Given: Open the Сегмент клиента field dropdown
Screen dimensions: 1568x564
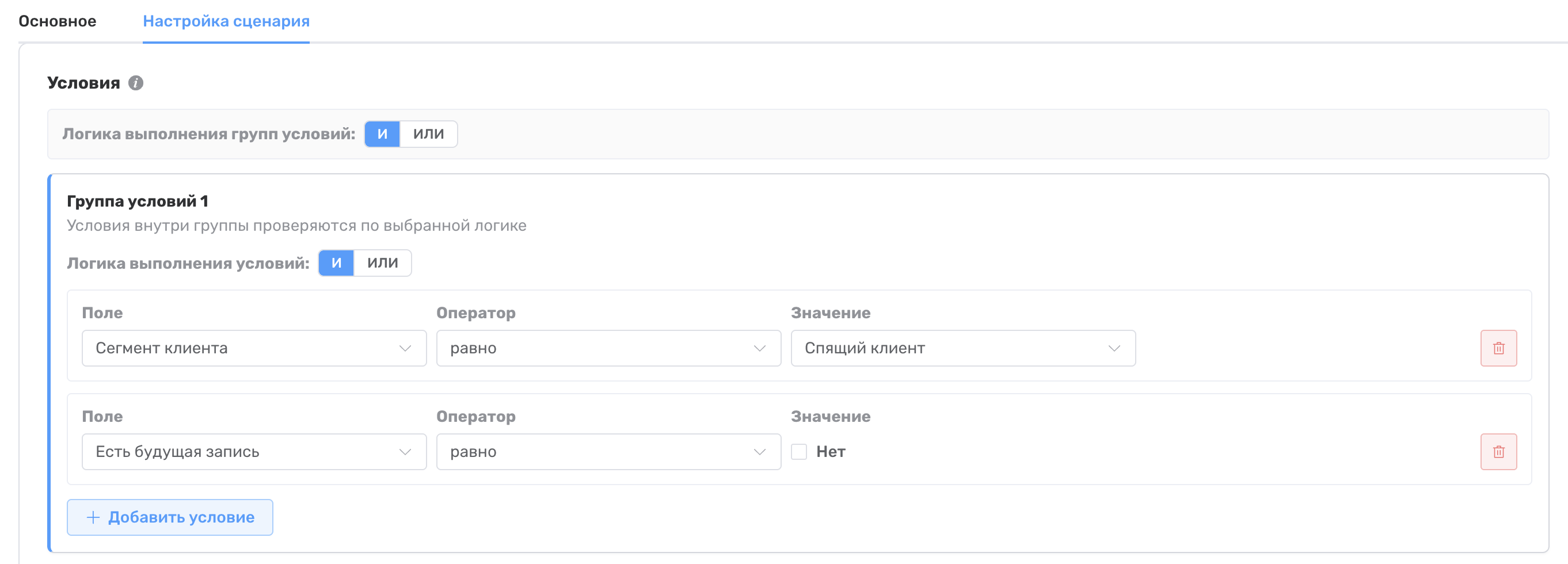Looking at the screenshot, I should [x=254, y=348].
